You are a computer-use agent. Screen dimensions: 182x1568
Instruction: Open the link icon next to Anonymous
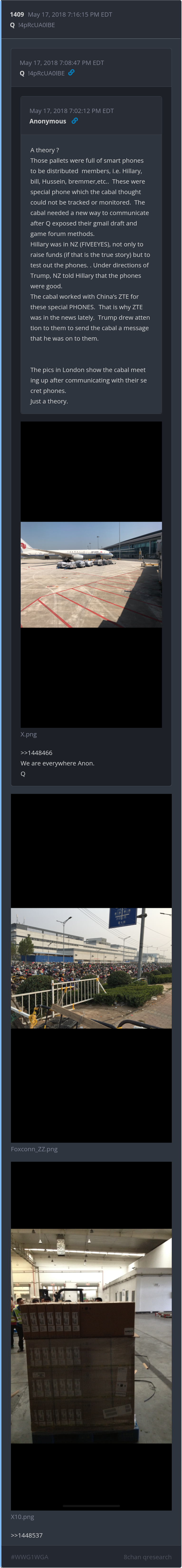pyautogui.click(x=74, y=121)
